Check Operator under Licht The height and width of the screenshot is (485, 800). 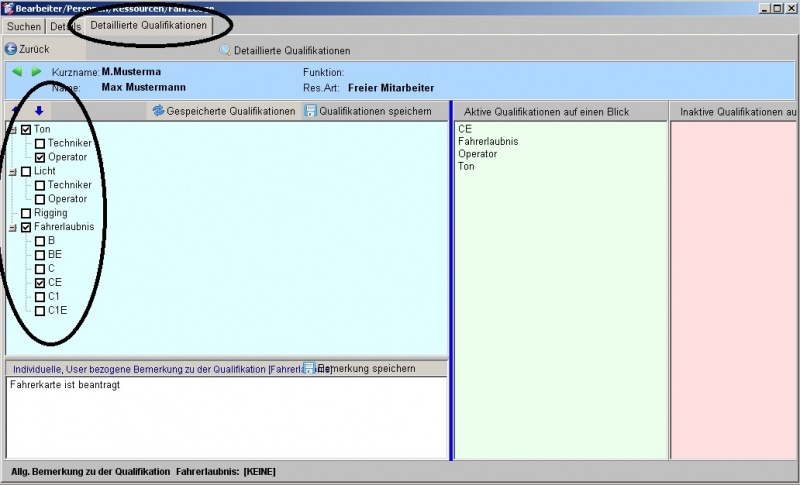(x=40, y=199)
